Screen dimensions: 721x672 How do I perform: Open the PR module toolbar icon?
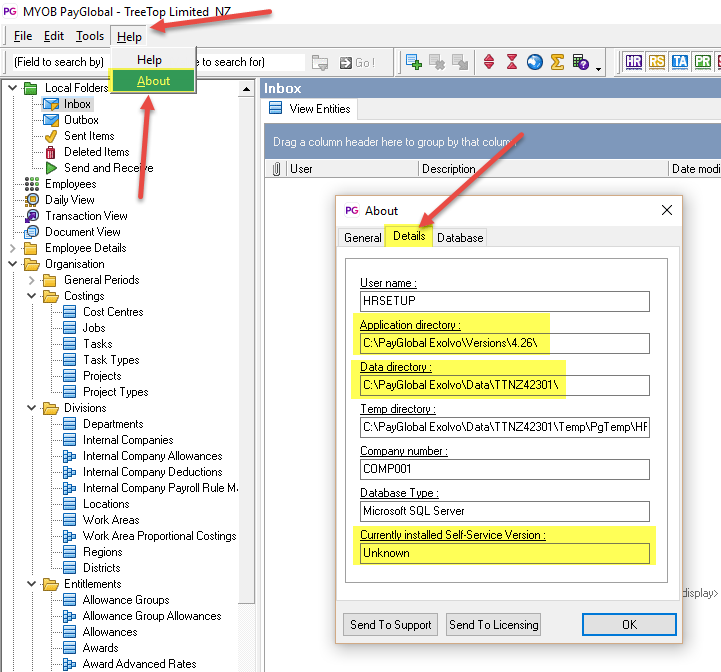[703, 62]
